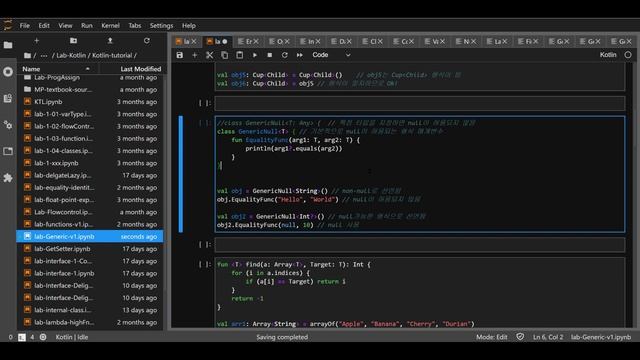Interrupt the kernel with stop icon

point(269,55)
